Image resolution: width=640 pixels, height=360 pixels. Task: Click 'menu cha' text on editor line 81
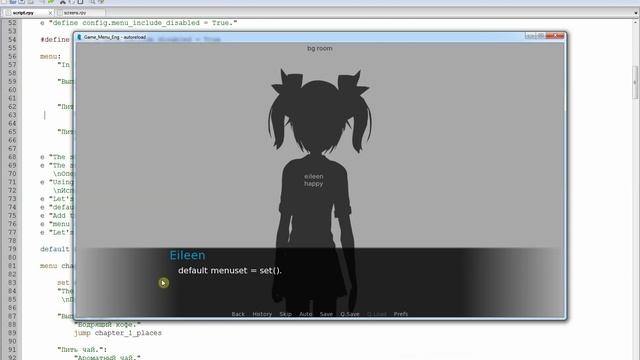[57, 266]
